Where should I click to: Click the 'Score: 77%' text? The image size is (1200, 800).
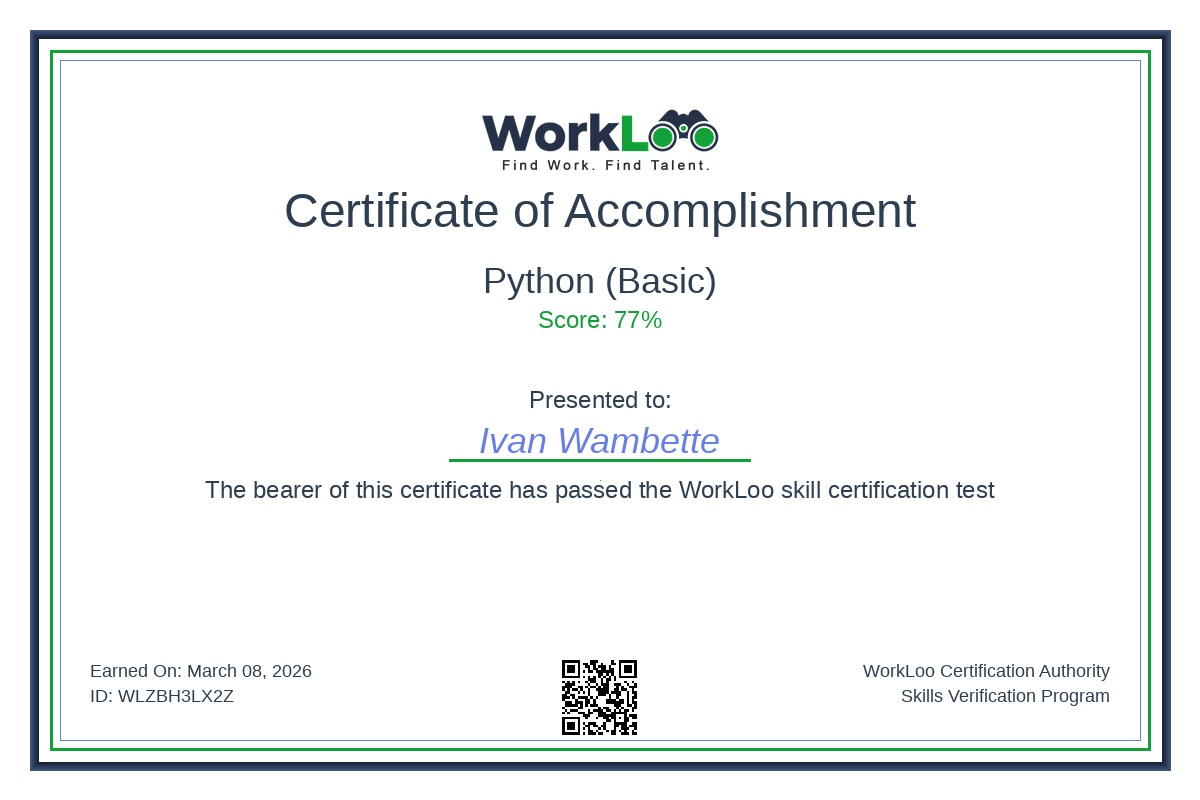[600, 320]
